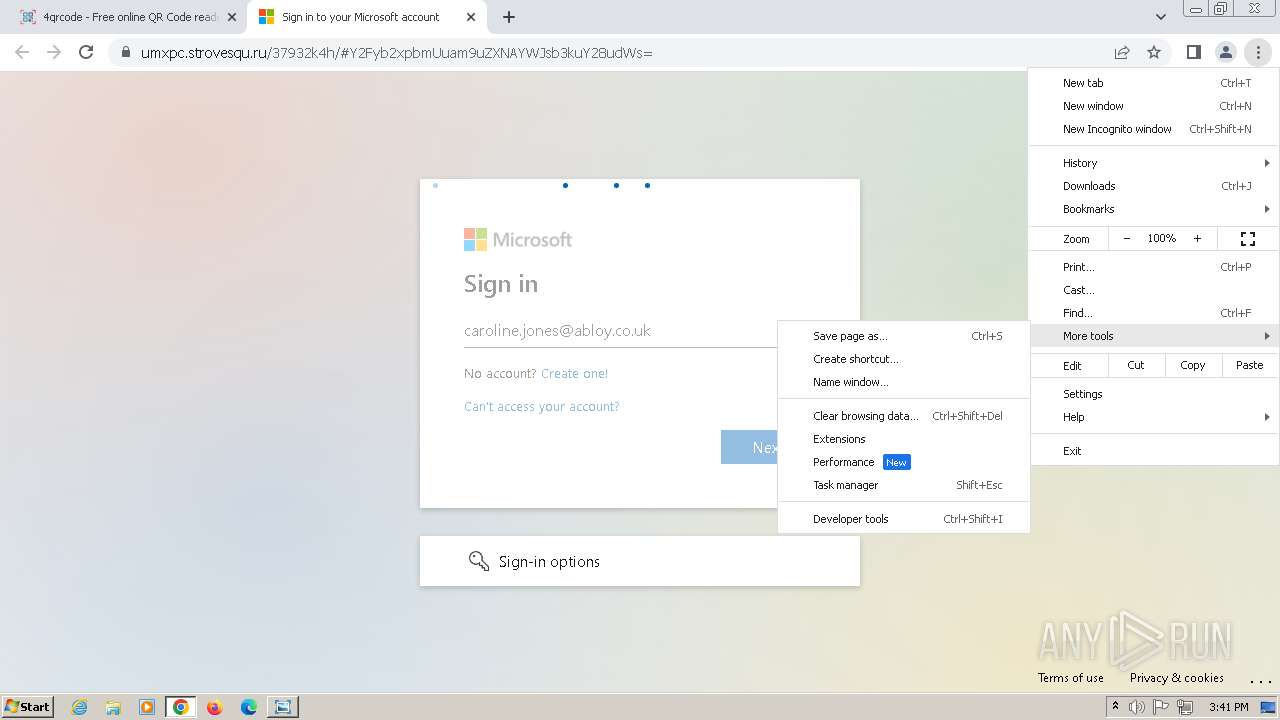Image resolution: width=1280 pixels, height=720 pixels.
Task: Expand the More tools submenu
Action: (x=1154, y=336)
